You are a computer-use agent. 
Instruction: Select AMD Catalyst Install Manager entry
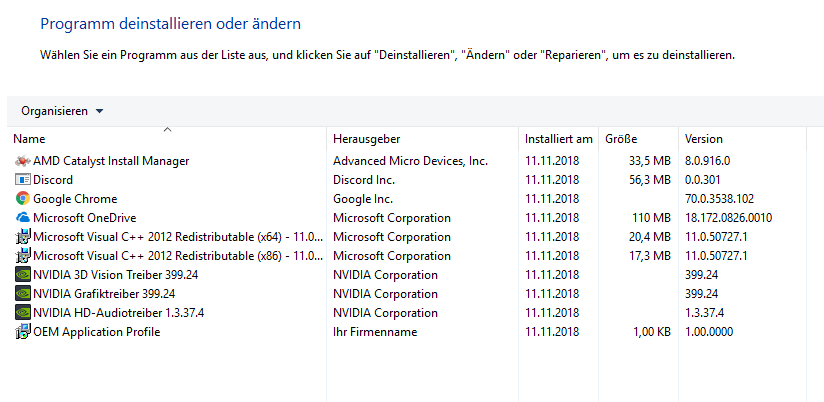[111, 161]
